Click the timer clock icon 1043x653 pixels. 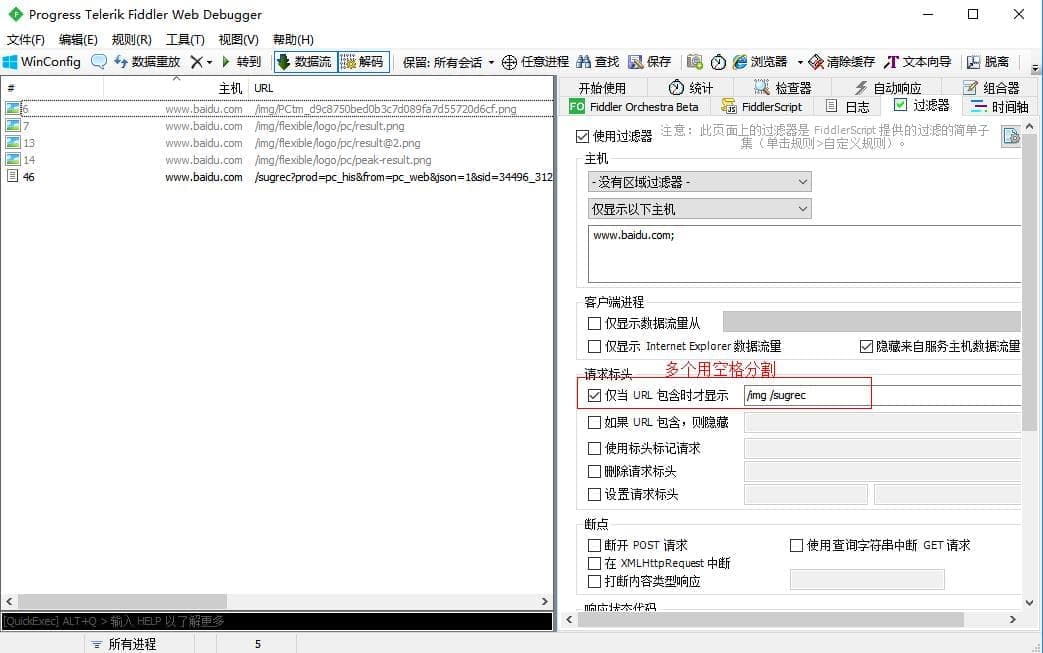click(718, 62)
